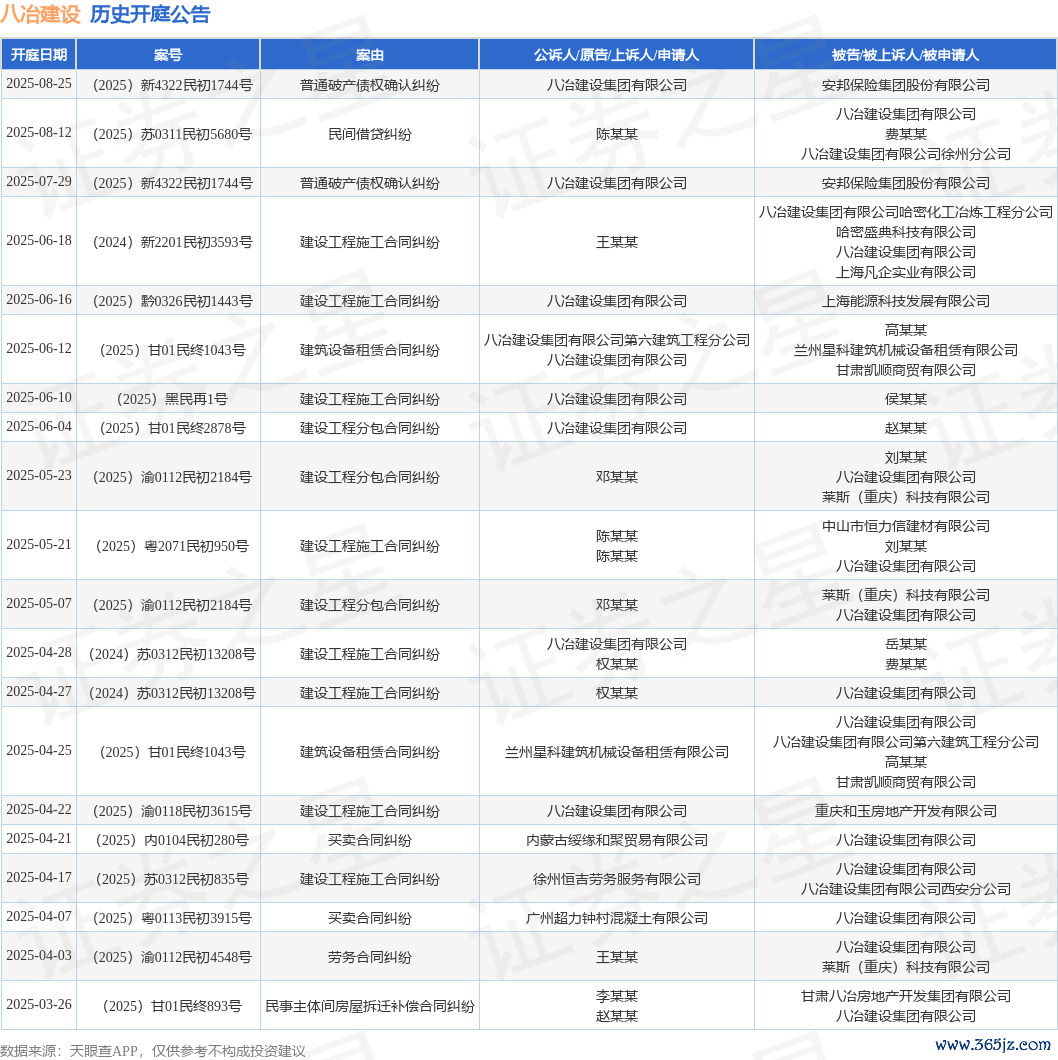Open 中山市恒力信建材有限公司 defendant entry
Image resolution: width=1058 pixels, height=1060 pixels.
(905, 526)
